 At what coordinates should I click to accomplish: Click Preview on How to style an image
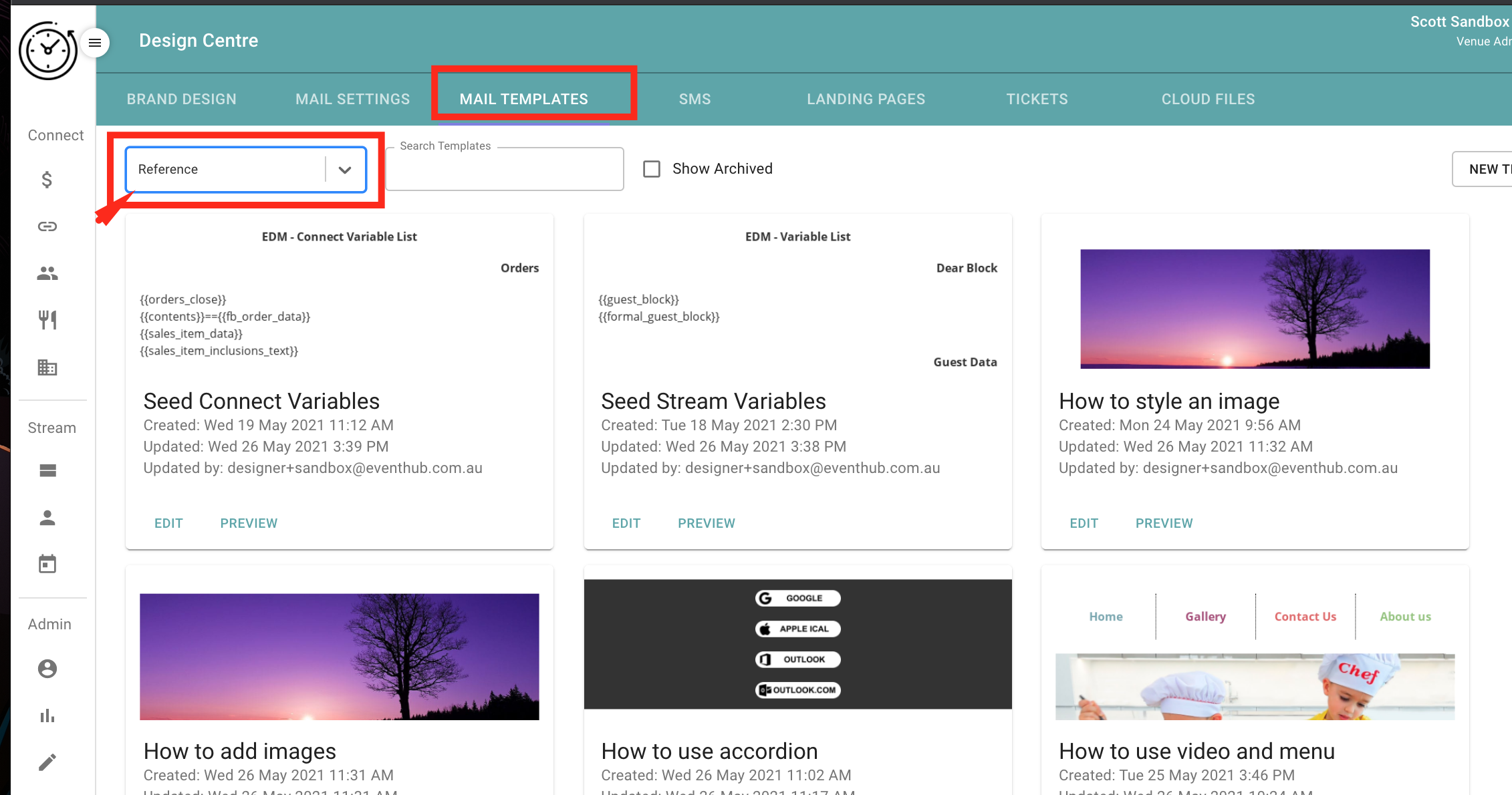(x=1164, y=523)
